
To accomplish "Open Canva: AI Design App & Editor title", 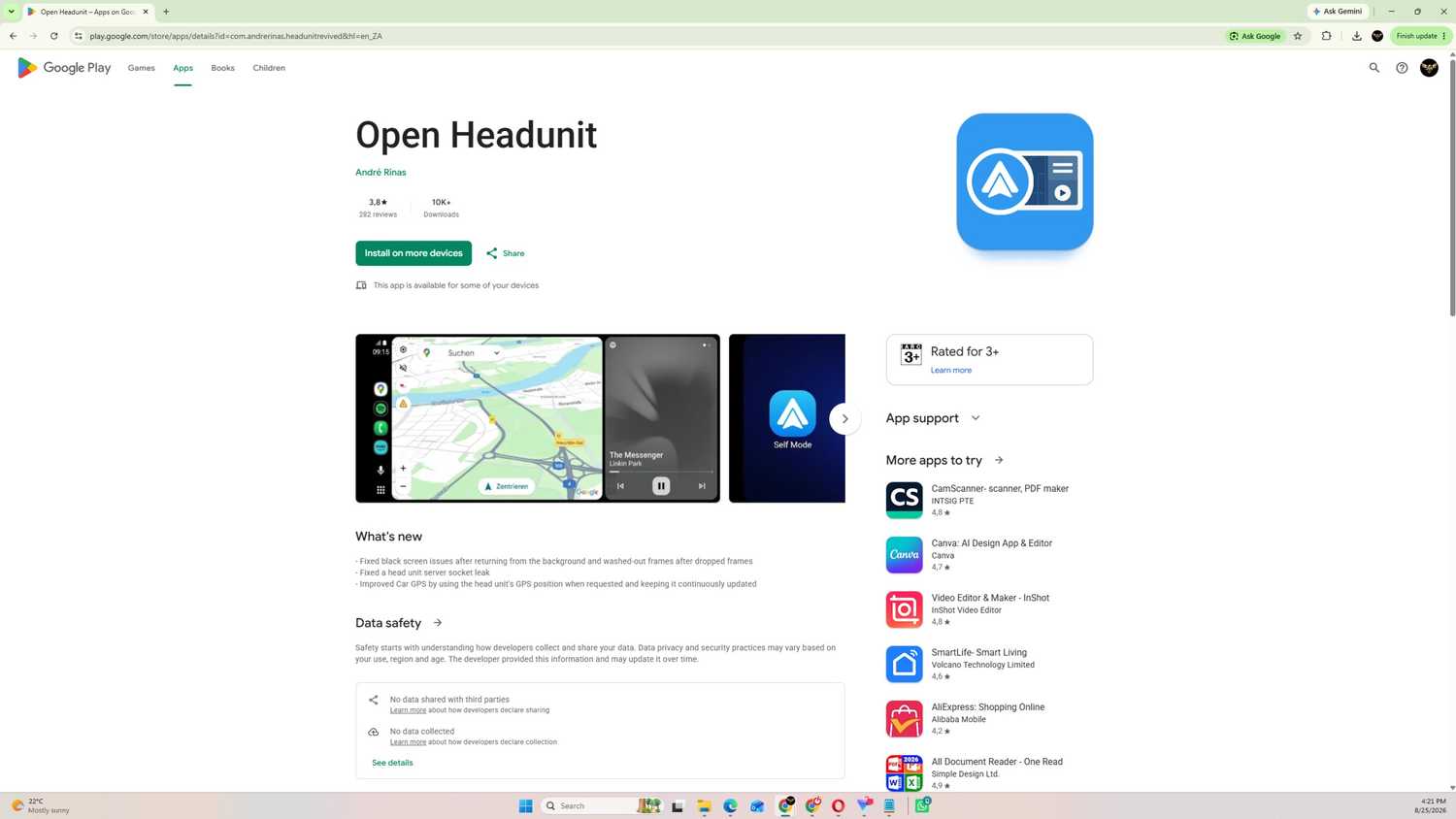I will click(992, 543).
